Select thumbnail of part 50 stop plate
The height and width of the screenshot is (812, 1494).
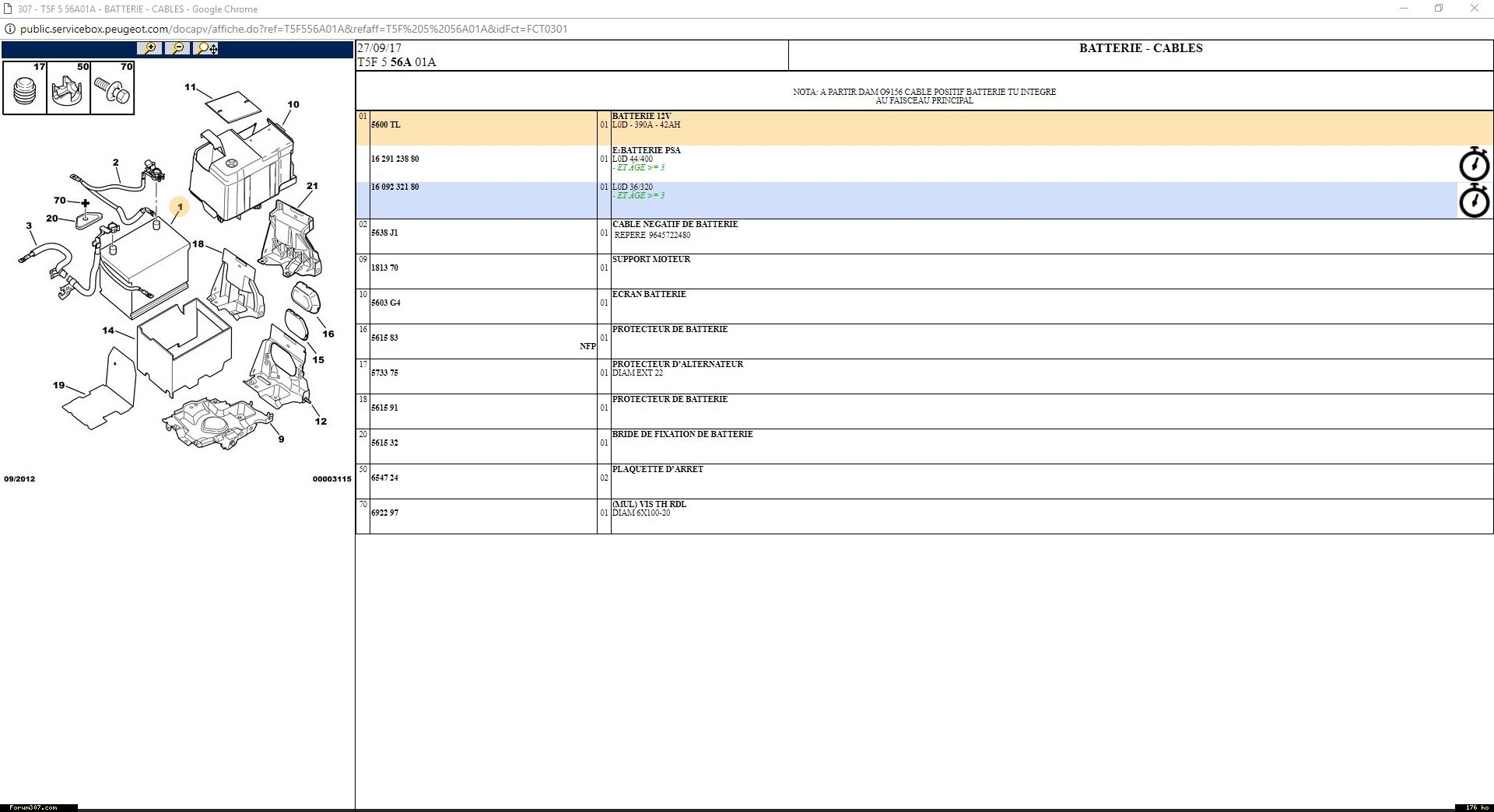[68, 88]
